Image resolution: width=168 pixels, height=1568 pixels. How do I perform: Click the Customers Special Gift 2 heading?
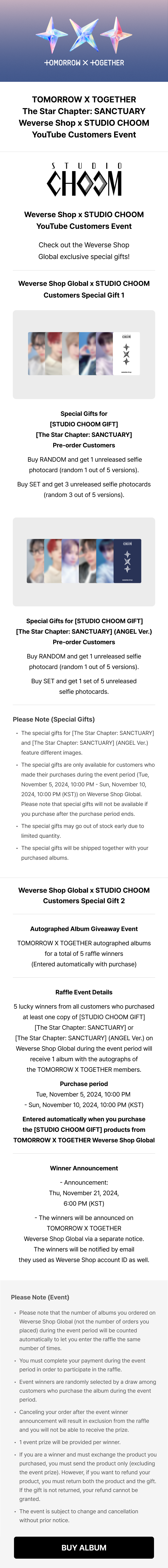pyautogui.click(x=84, y=895)
